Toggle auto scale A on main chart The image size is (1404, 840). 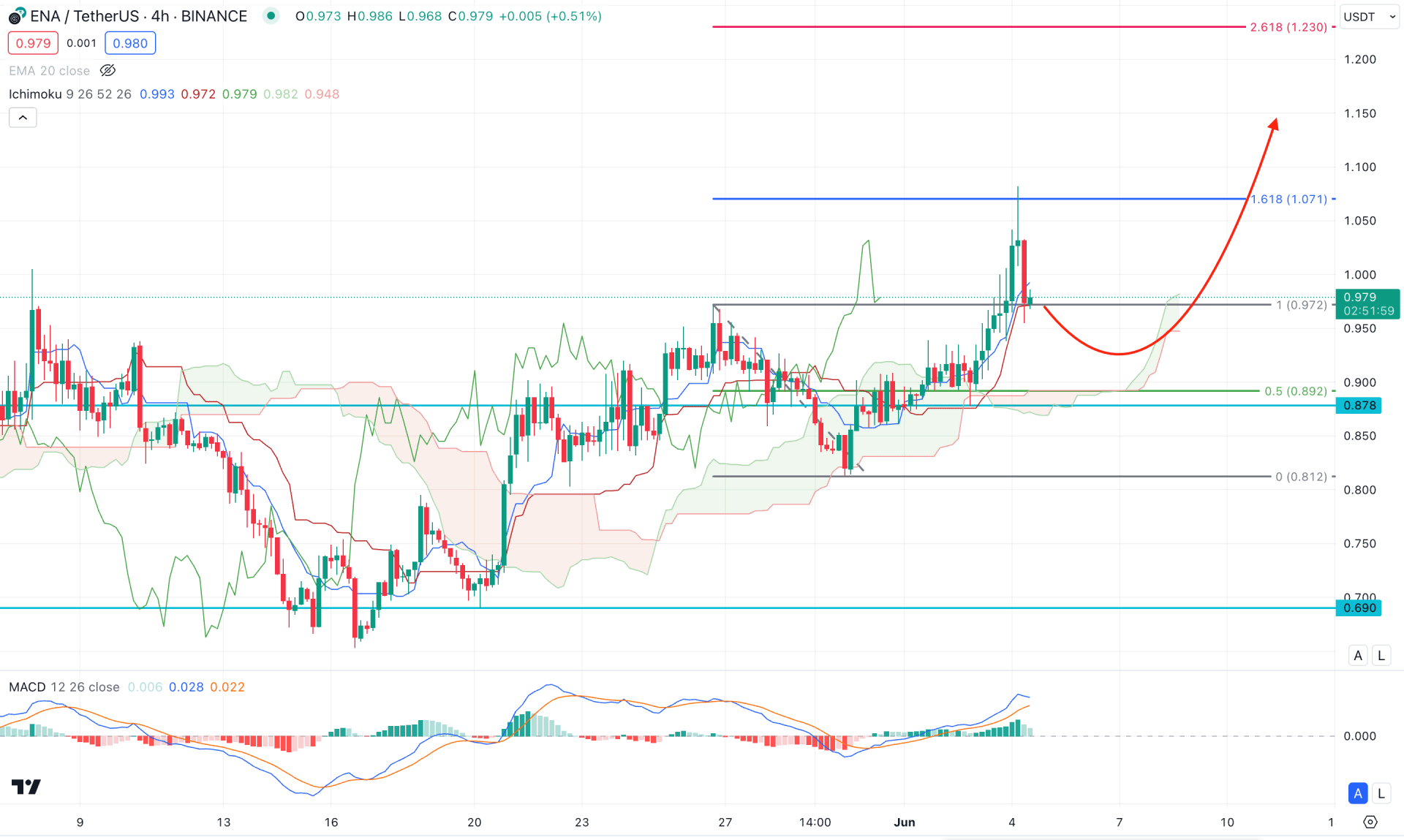1358,655
